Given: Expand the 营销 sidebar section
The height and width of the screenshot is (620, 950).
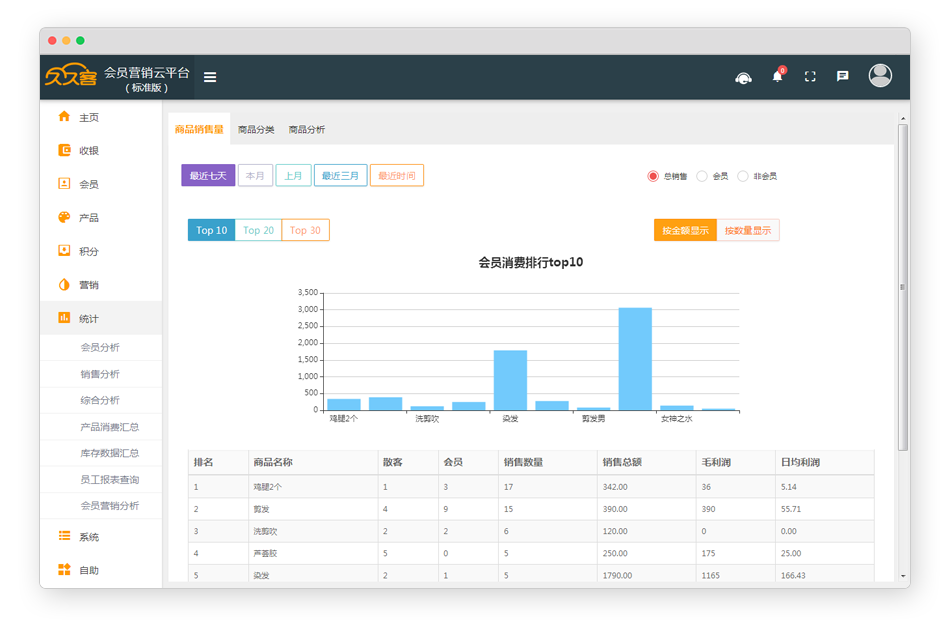Looking at the screenshot, I should pos(89,285).
